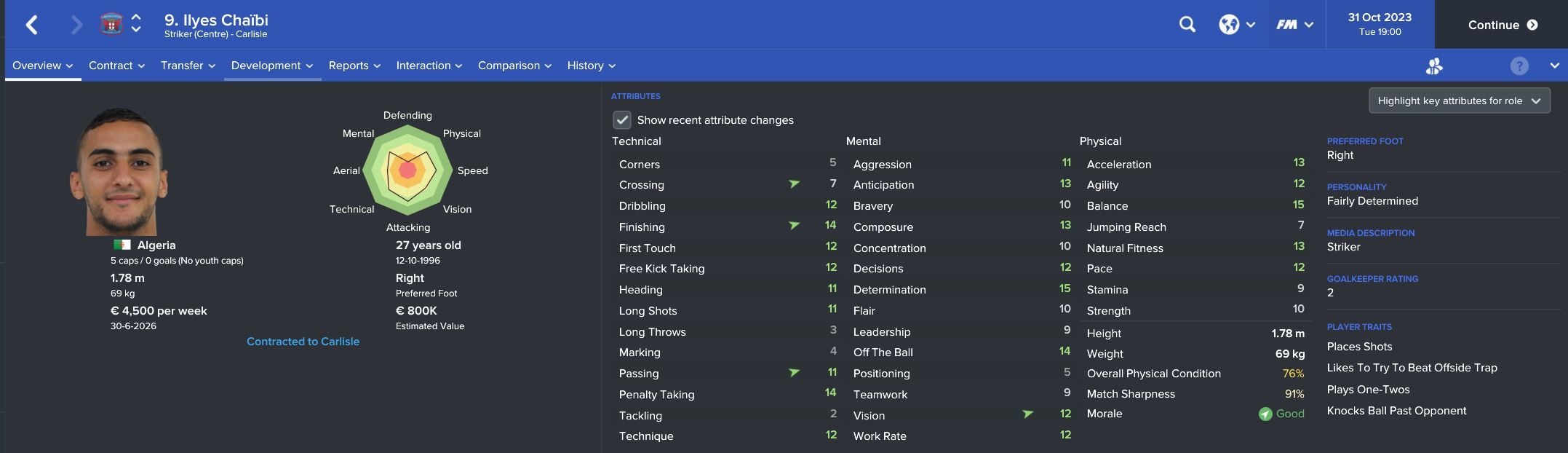The height and width of the screenshot is (453, 1568).
Task: Click the Continue button
Action: (1502, 25)
